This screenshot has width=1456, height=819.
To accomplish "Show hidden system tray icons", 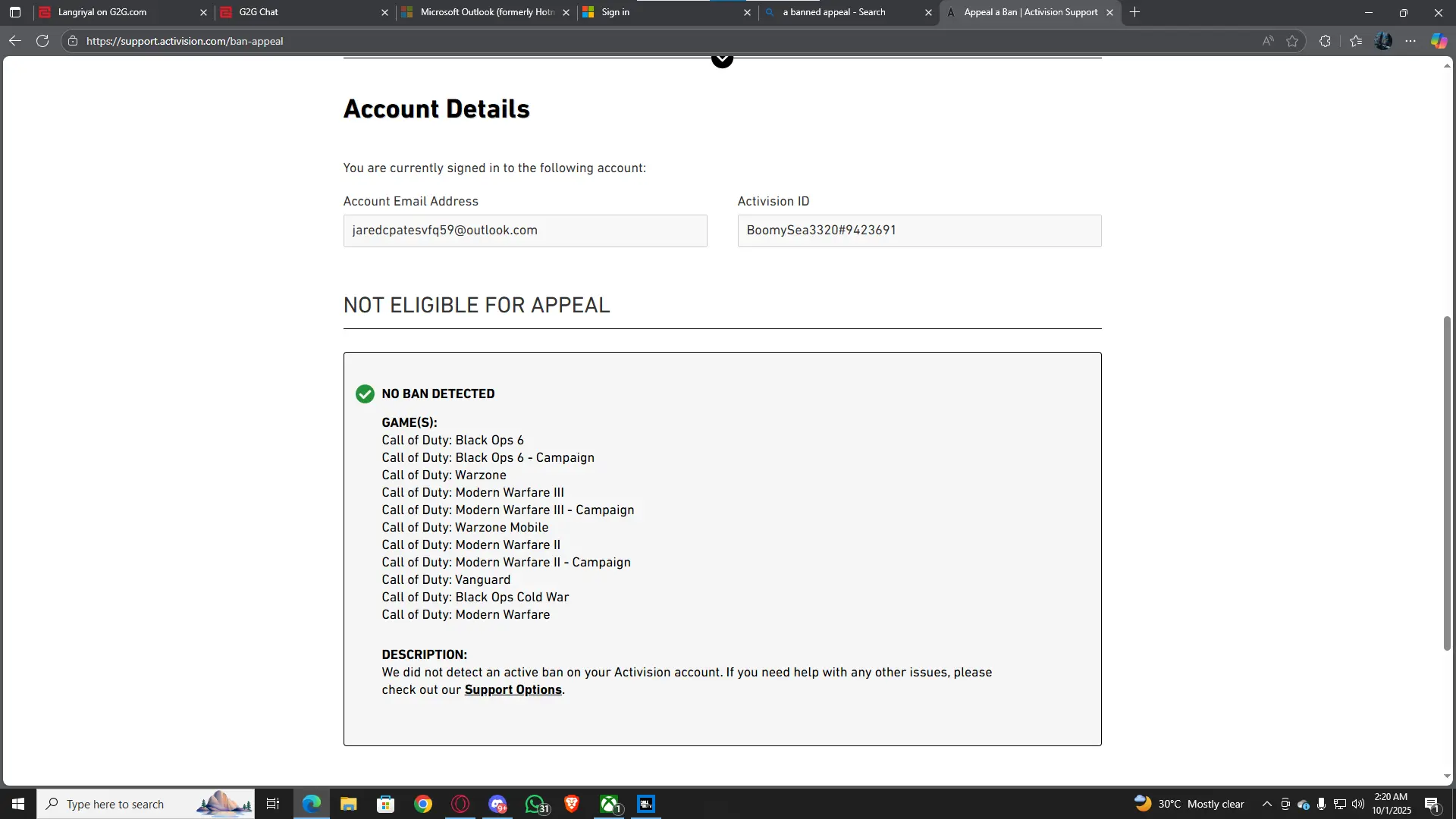I will click(1266, 804).
